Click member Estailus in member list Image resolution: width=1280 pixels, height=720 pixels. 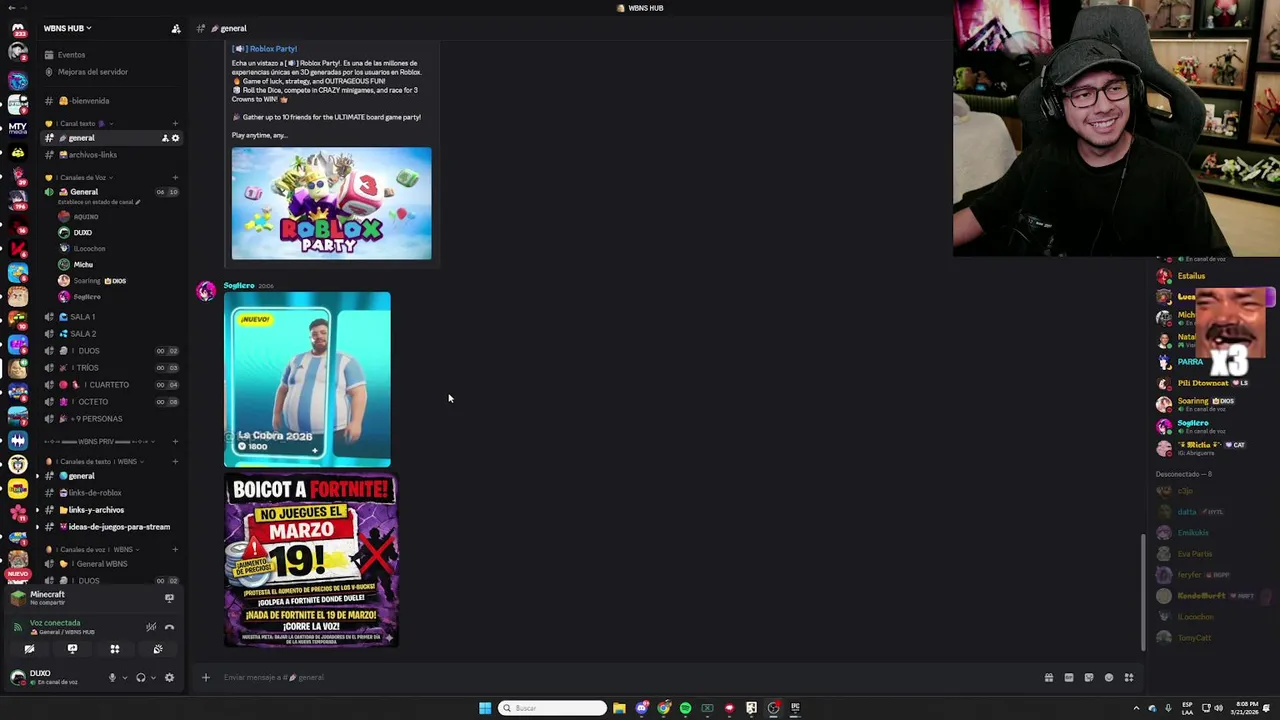click(x=1191, y=276)
